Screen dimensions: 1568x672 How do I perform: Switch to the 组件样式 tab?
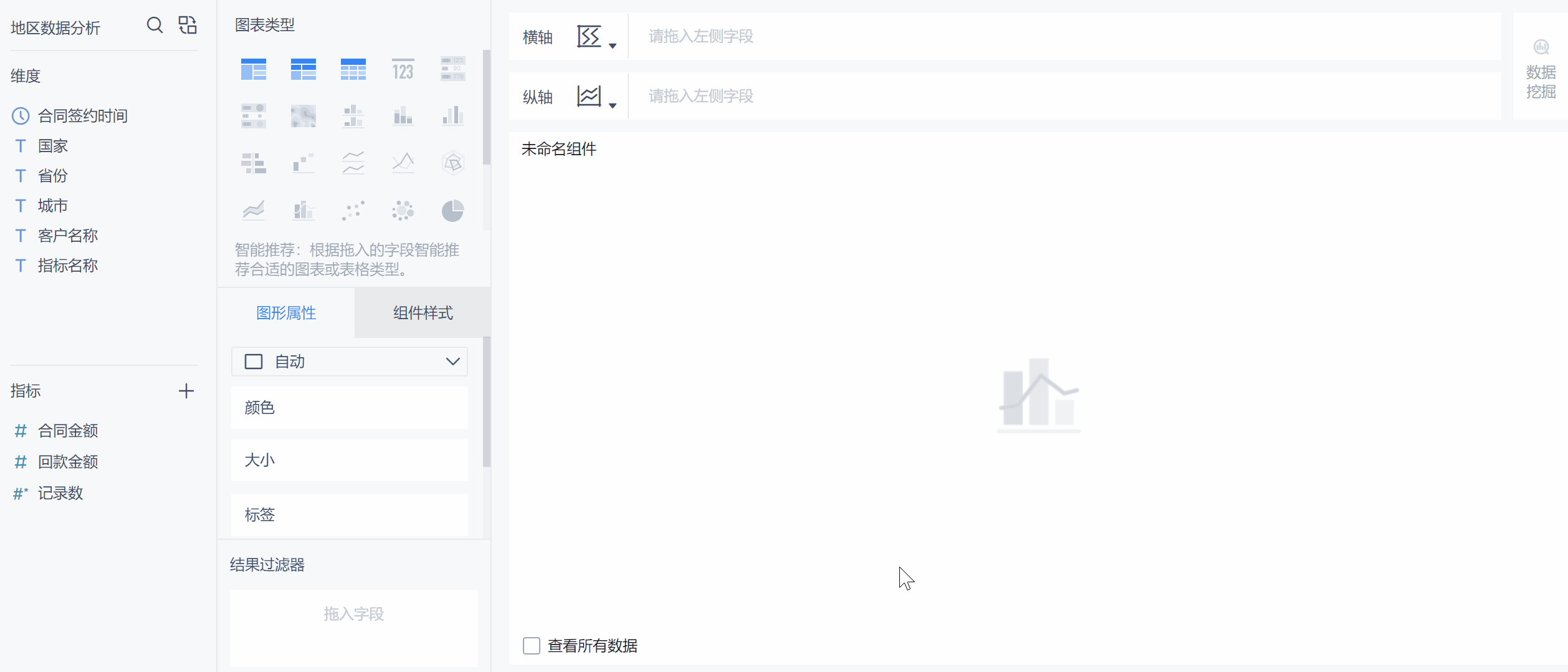coord(422,313)
